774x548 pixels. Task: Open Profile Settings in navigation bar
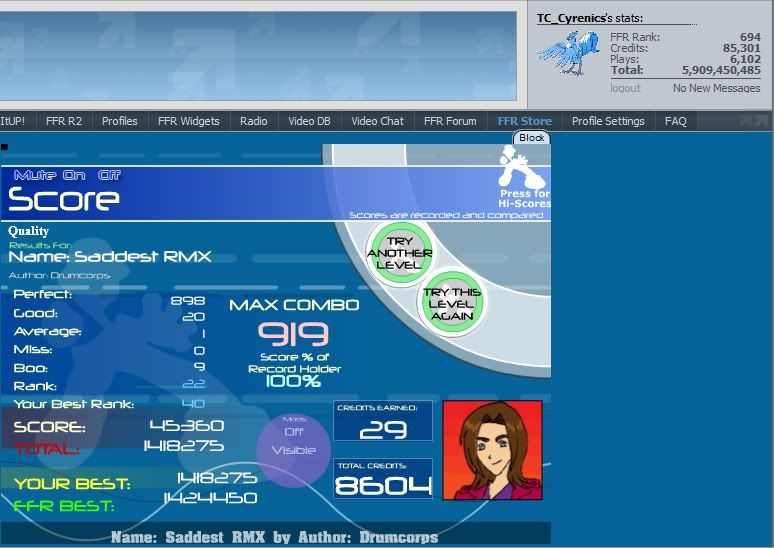tap(608, 121)
